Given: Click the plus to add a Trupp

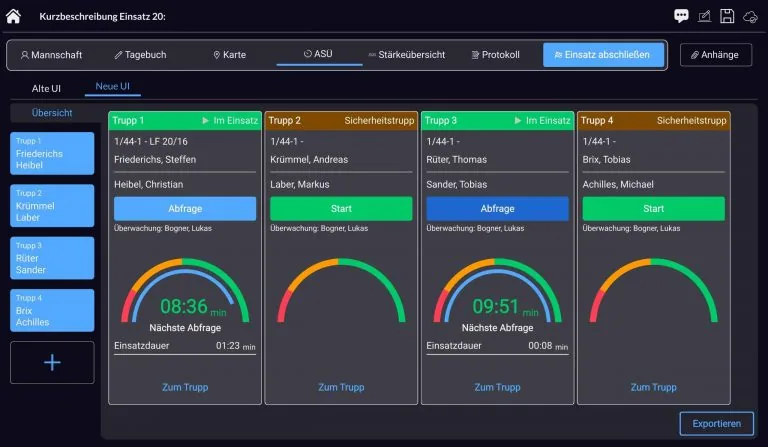Looking at the screenshot, I should point(52,362).
